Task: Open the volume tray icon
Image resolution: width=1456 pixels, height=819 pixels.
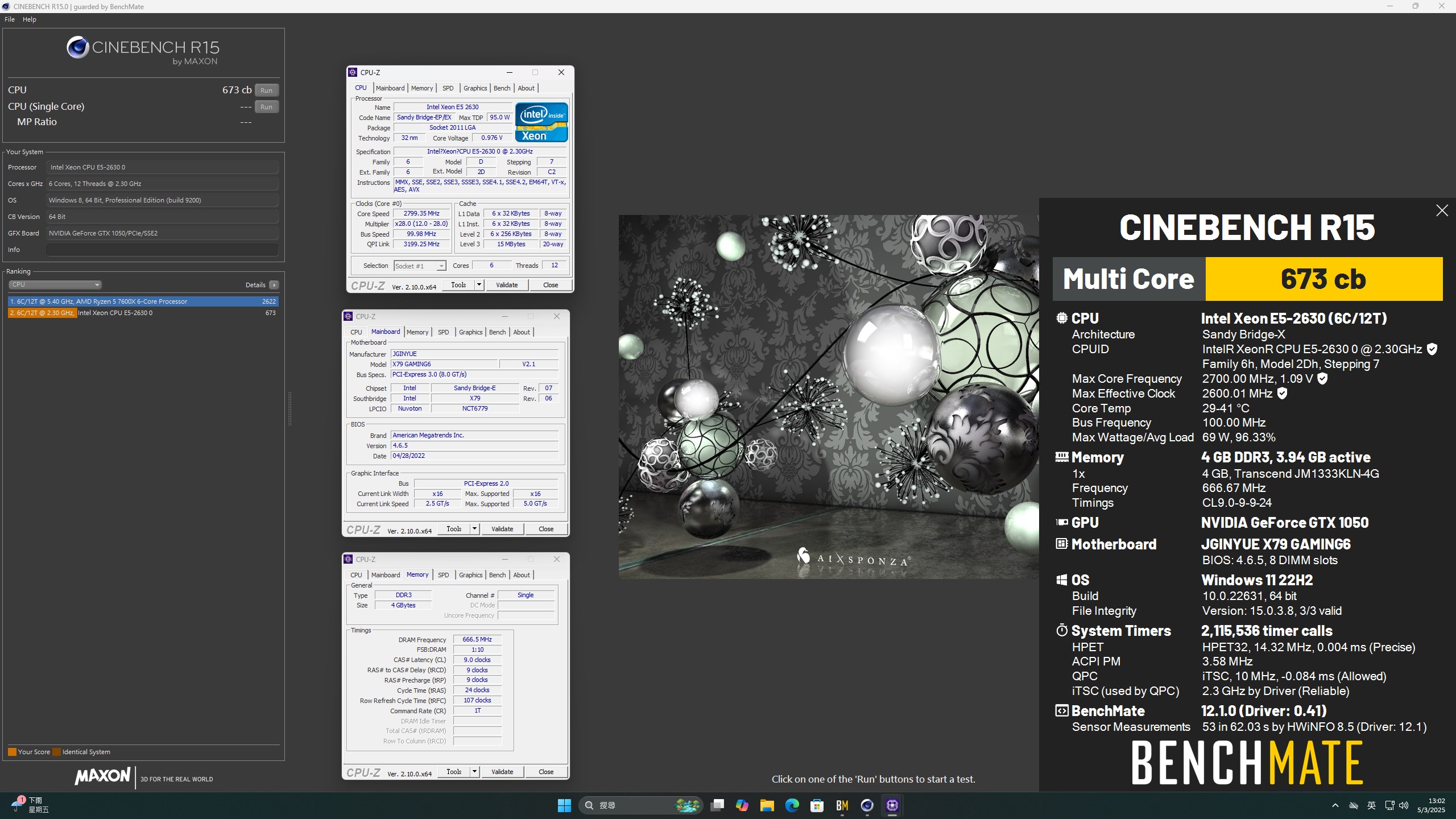Action: click(1404, 805)
